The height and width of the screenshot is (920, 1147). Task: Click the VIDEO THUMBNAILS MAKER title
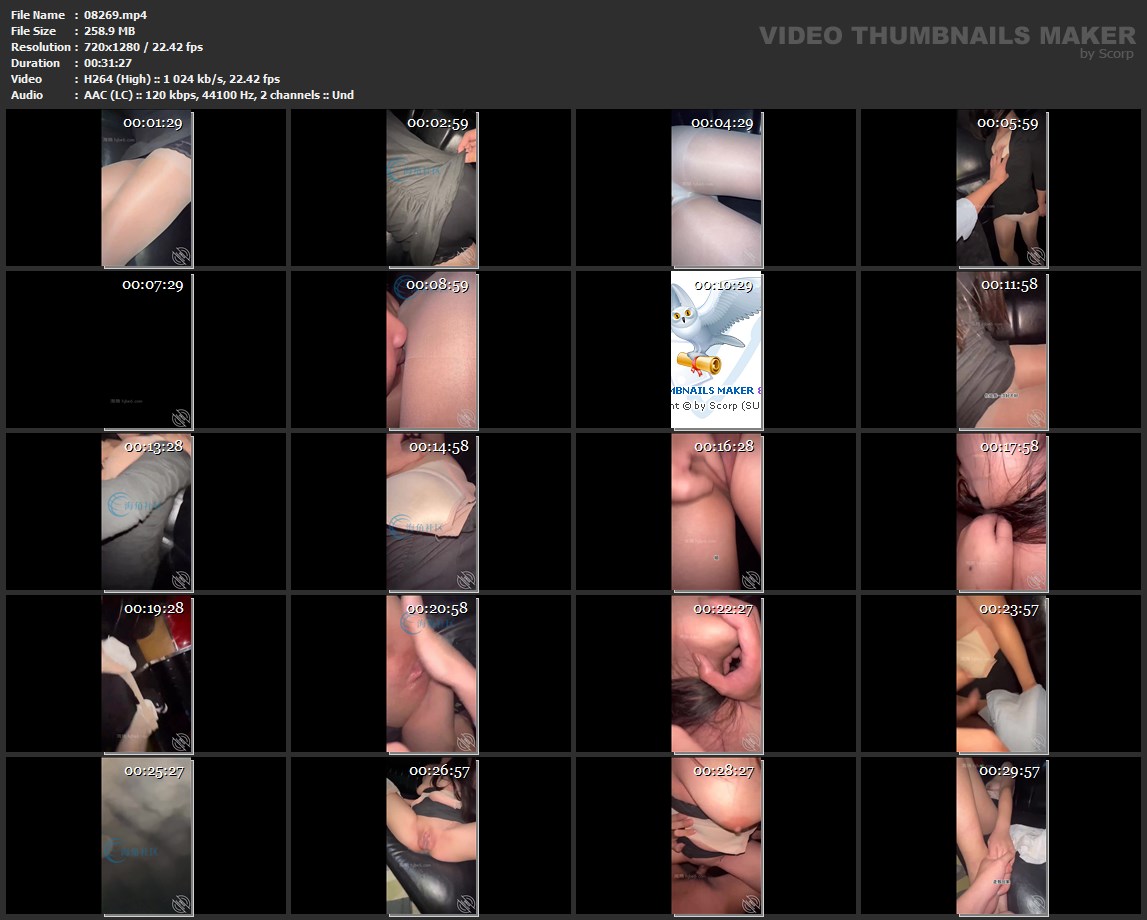coord(946,35)
